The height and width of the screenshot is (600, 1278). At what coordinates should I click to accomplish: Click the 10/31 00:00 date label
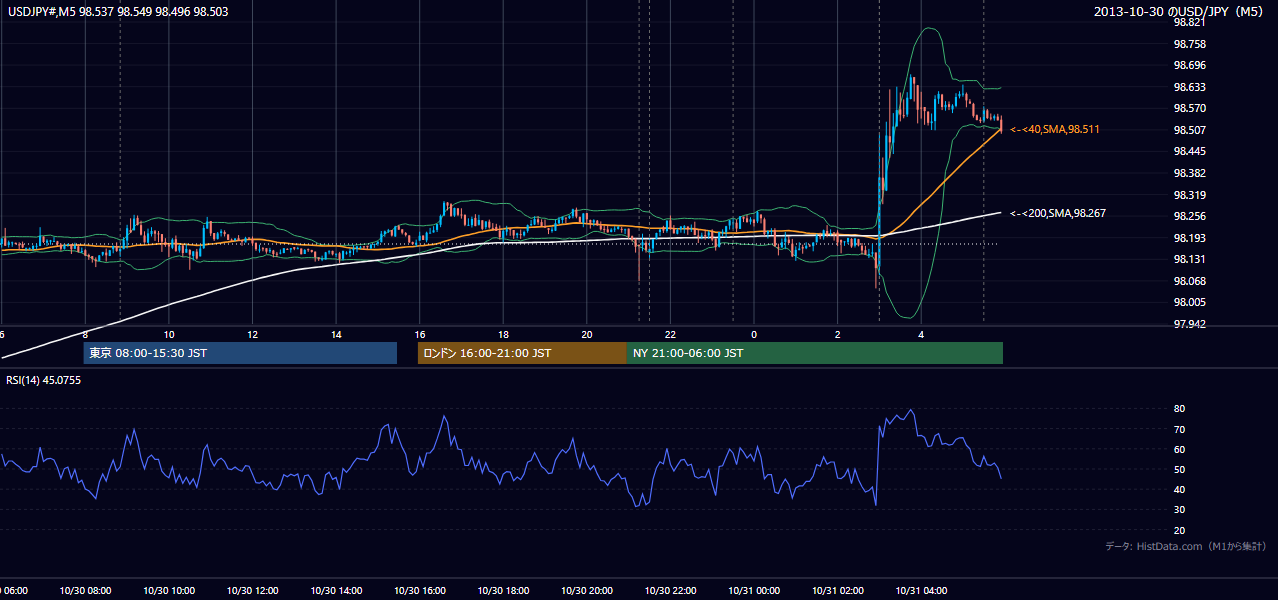pyautogui.click(x=754, y=591)
